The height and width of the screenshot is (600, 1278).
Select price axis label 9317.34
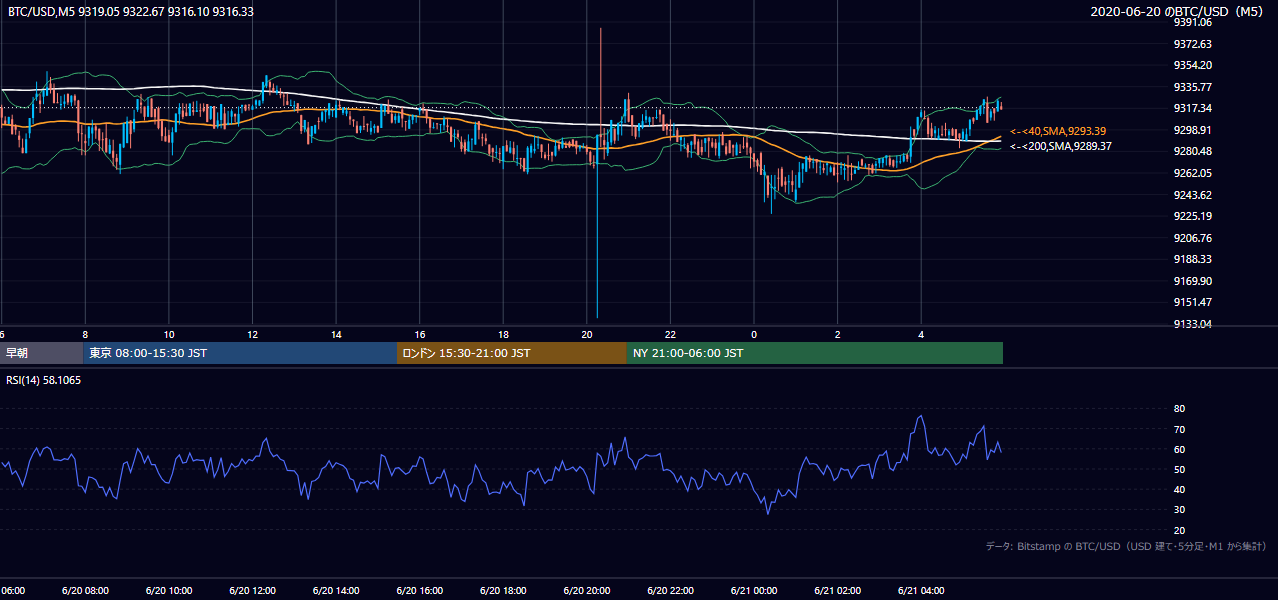click(1193, 108)
